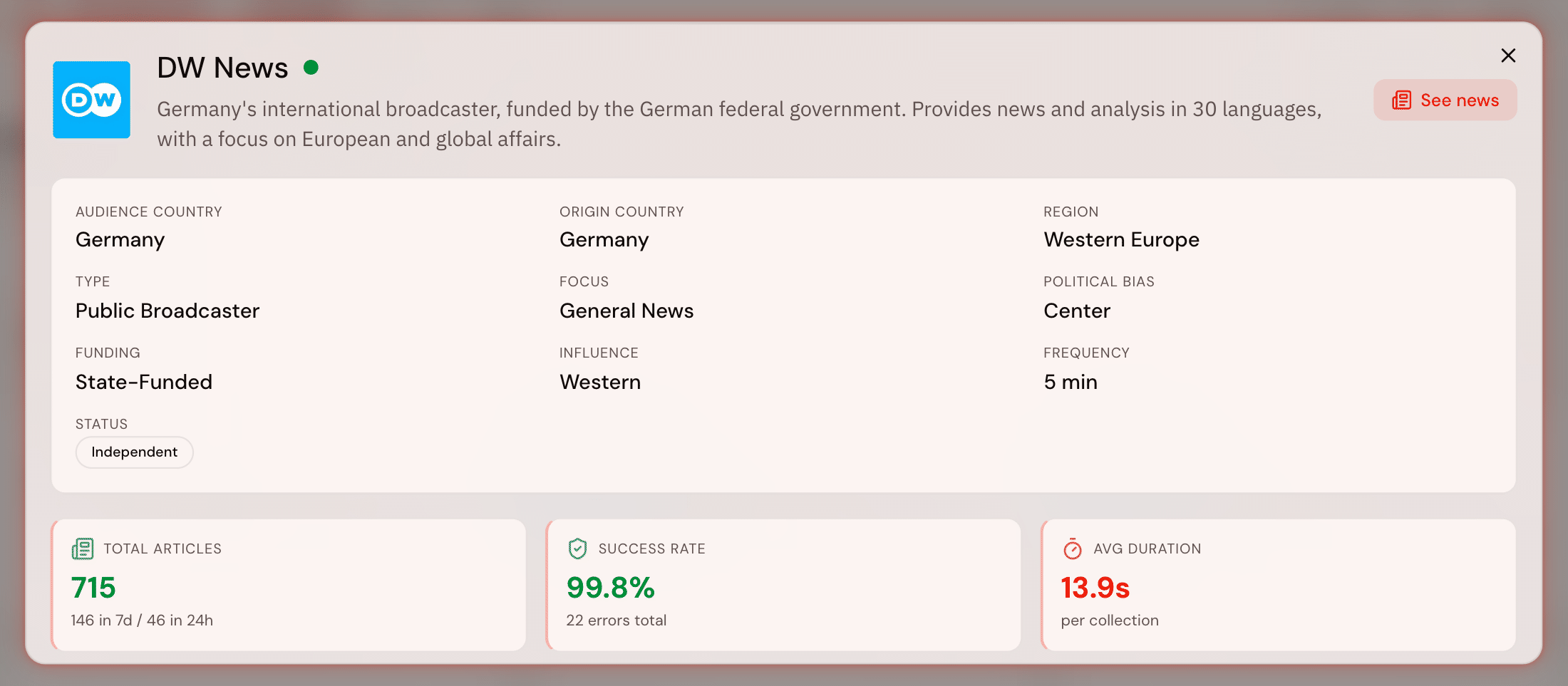Click Germany under Origin Country
The height and width of the screenshot is (686, 1568).
(604, 240)
